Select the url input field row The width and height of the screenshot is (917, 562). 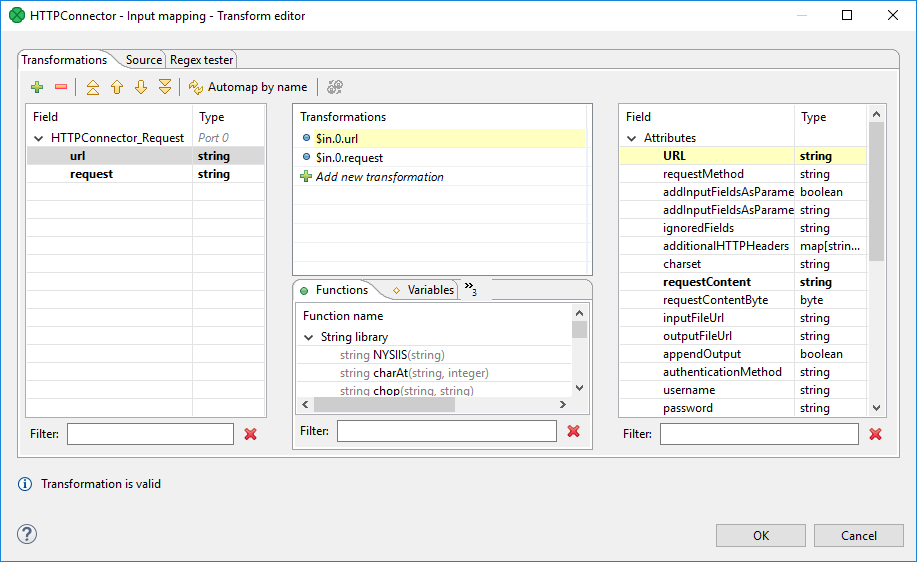click(x=146, y=156)
